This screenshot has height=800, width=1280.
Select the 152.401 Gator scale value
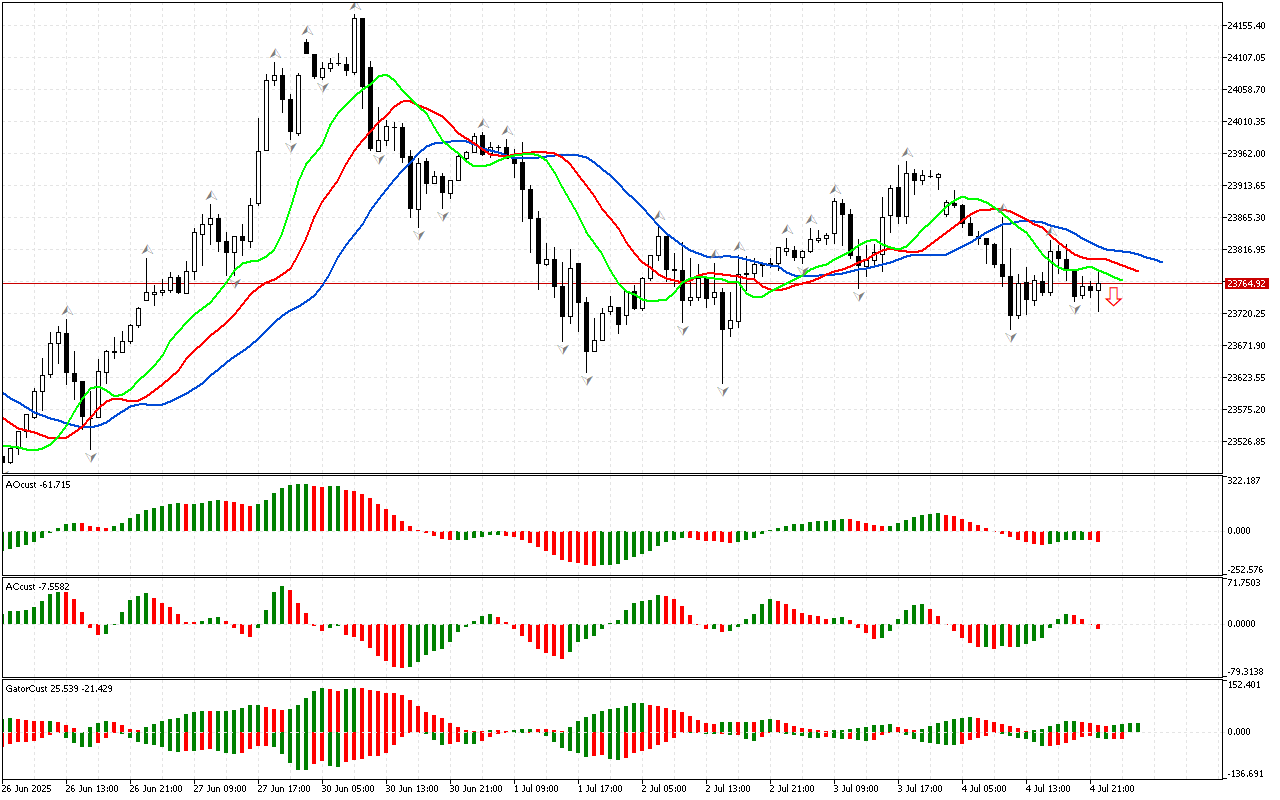click(1244, 685)
